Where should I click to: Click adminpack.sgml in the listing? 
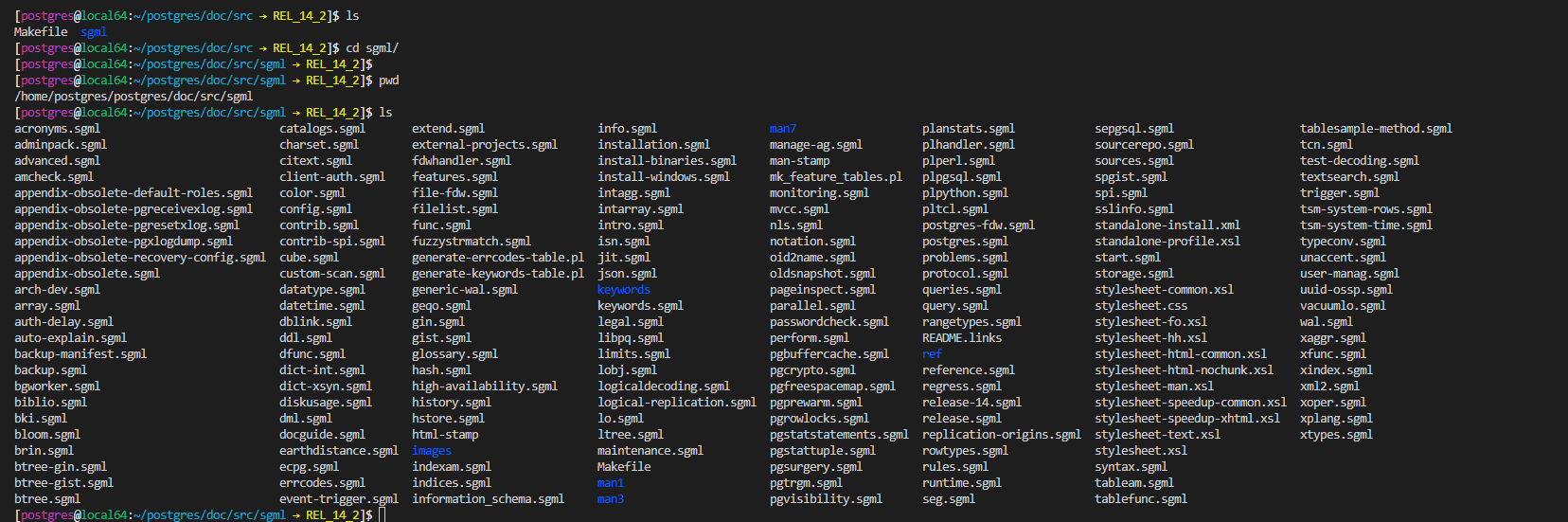(61, 145)
